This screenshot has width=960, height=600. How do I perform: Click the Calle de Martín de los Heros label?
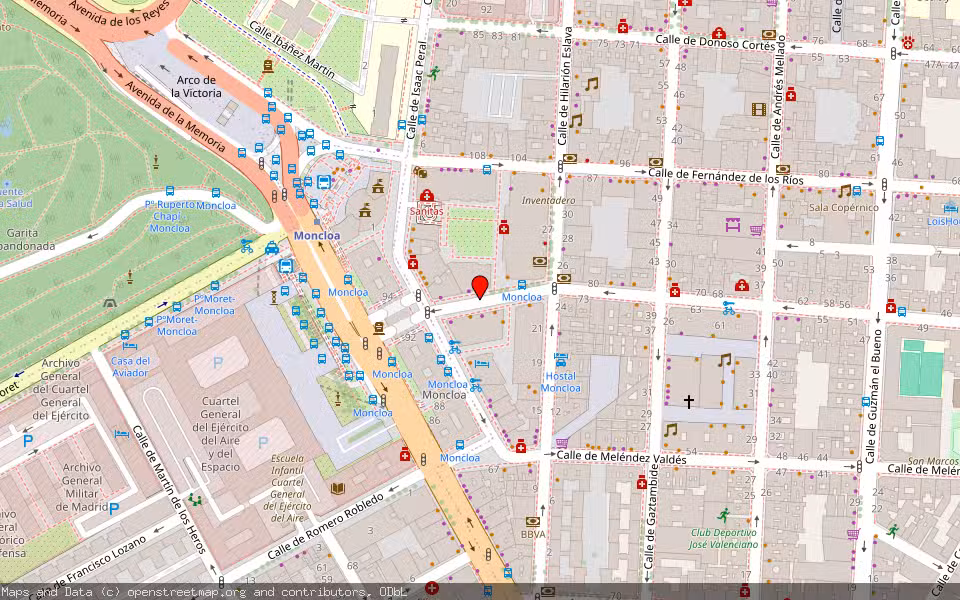171,490
